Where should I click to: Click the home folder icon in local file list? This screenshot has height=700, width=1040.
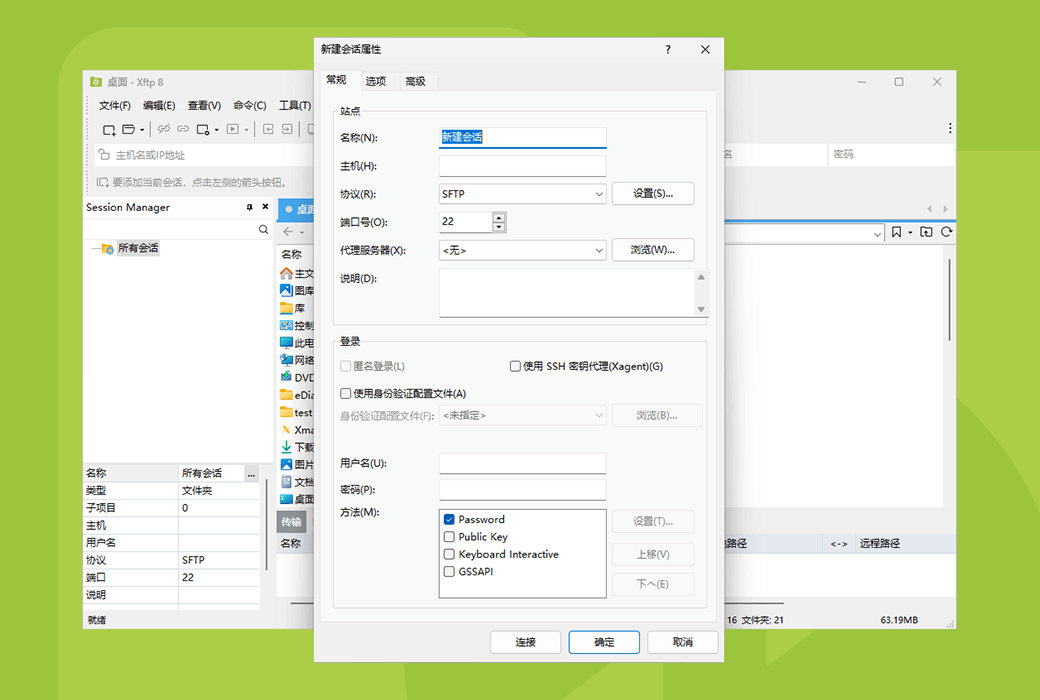point(287,273)
